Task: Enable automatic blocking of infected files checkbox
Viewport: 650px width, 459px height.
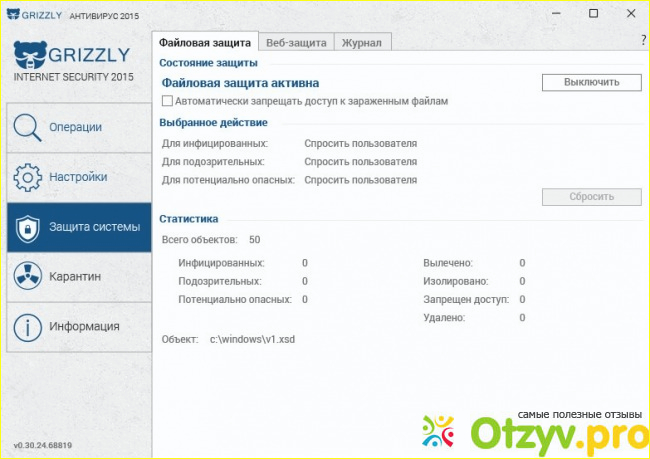Action: coord(167,101)
